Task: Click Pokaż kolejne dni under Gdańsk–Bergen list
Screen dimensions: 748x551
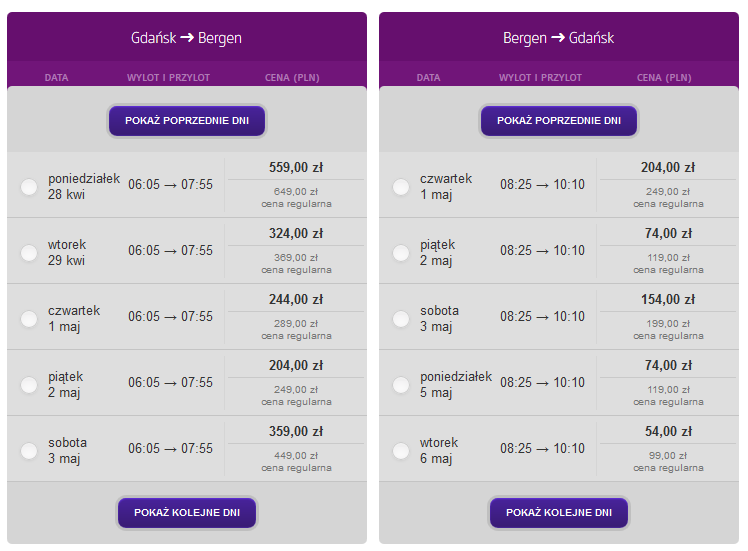Action: 187,513
